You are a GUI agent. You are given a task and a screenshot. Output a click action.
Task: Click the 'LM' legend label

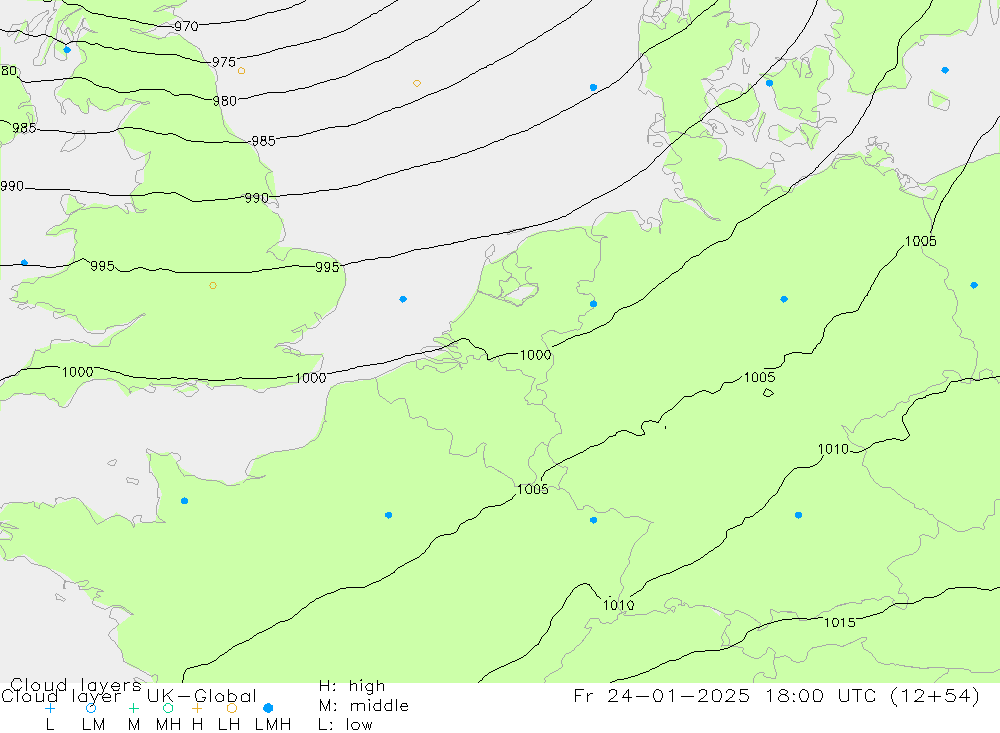(x=93, y=725)
